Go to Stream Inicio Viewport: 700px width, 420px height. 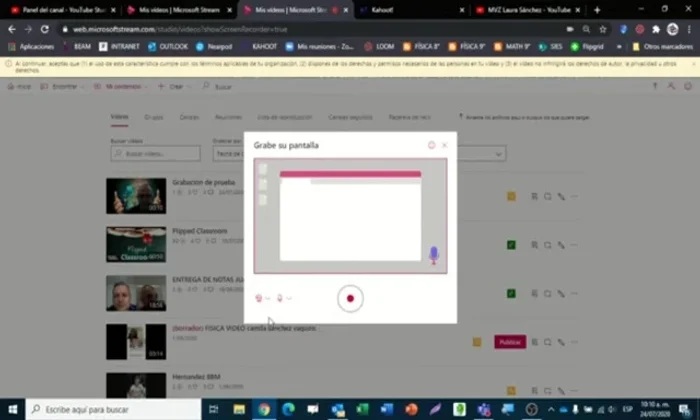pos(19,87)
